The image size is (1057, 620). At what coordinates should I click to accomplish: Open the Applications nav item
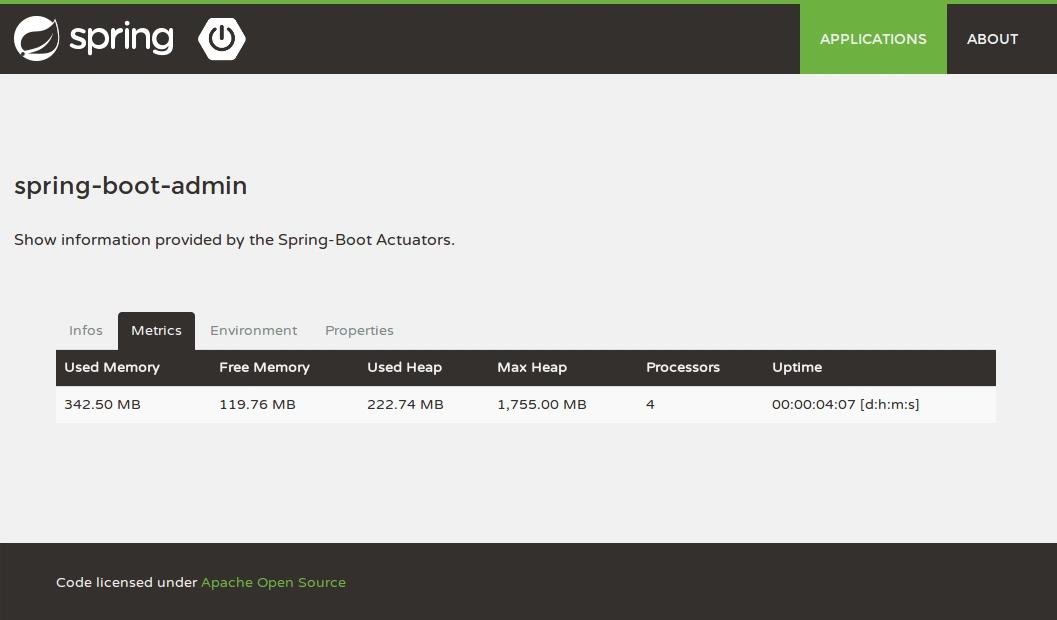(873, 39)
